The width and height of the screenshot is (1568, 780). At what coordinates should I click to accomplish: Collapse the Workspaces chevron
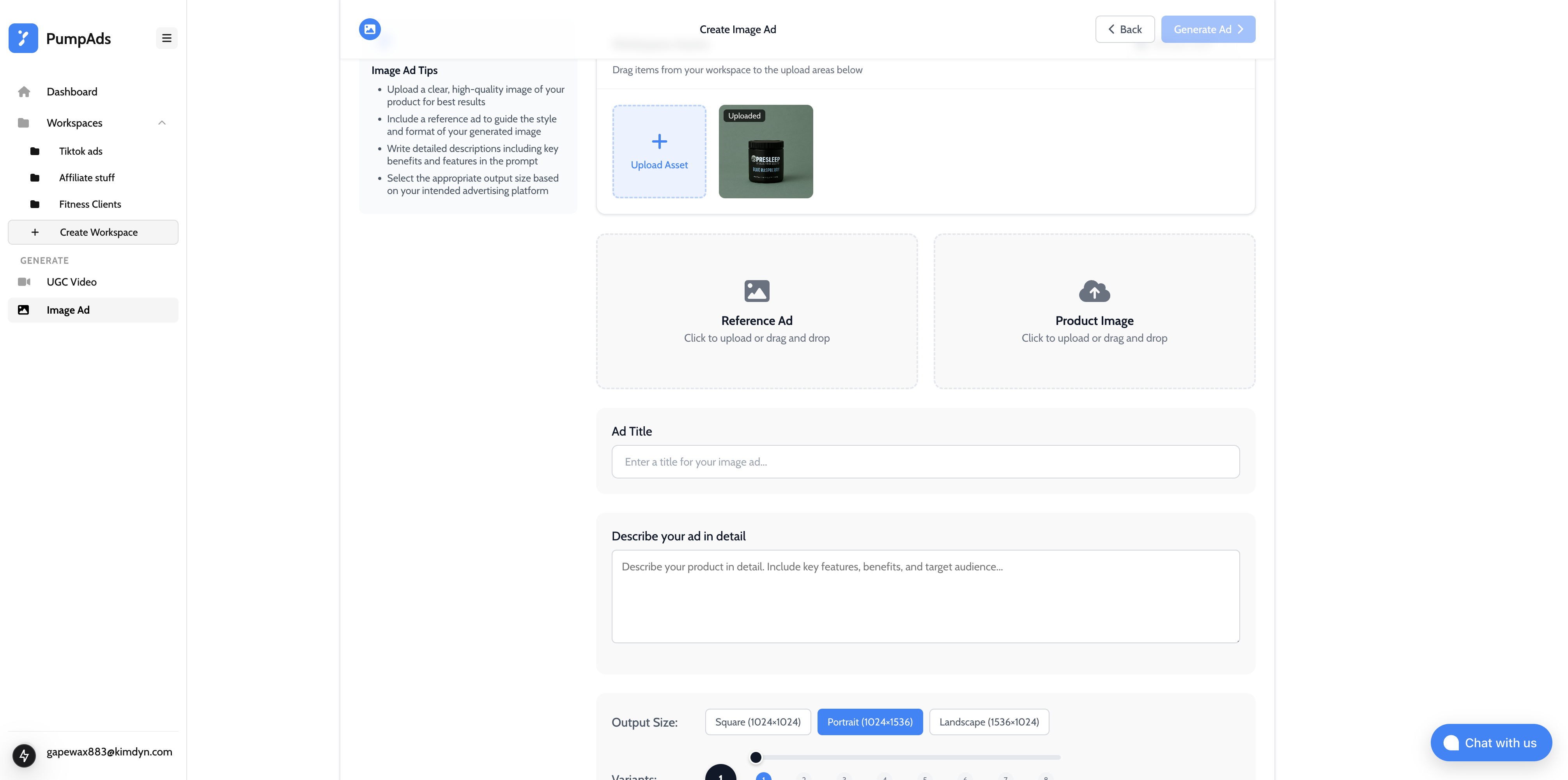pyautogui.click(x=162, y=123)
